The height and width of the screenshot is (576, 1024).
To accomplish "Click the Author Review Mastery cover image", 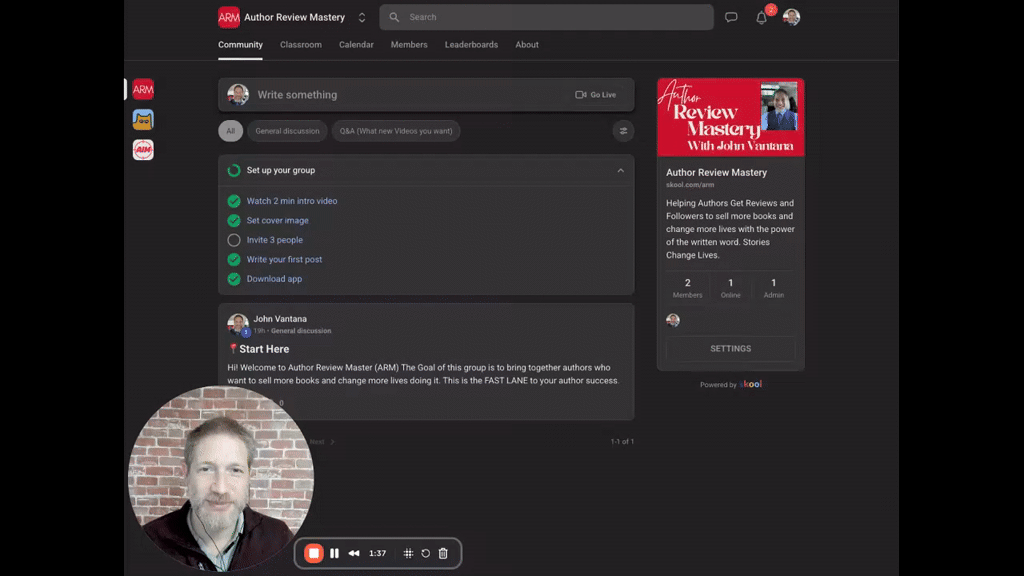I will point(730,118).
